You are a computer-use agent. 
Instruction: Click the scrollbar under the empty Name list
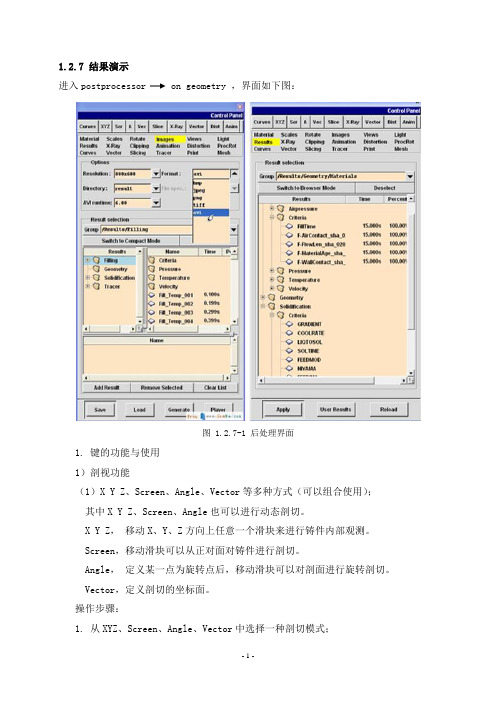[x=157, y=378]
